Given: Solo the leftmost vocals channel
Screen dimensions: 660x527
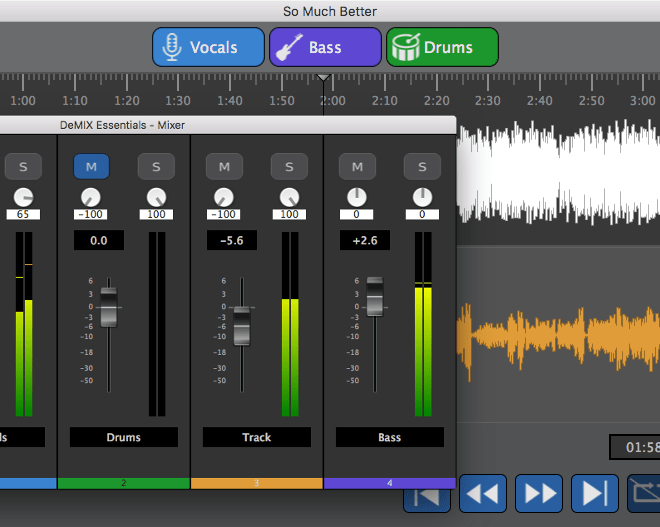Looking at the screenshot, I should click(23, 167).
